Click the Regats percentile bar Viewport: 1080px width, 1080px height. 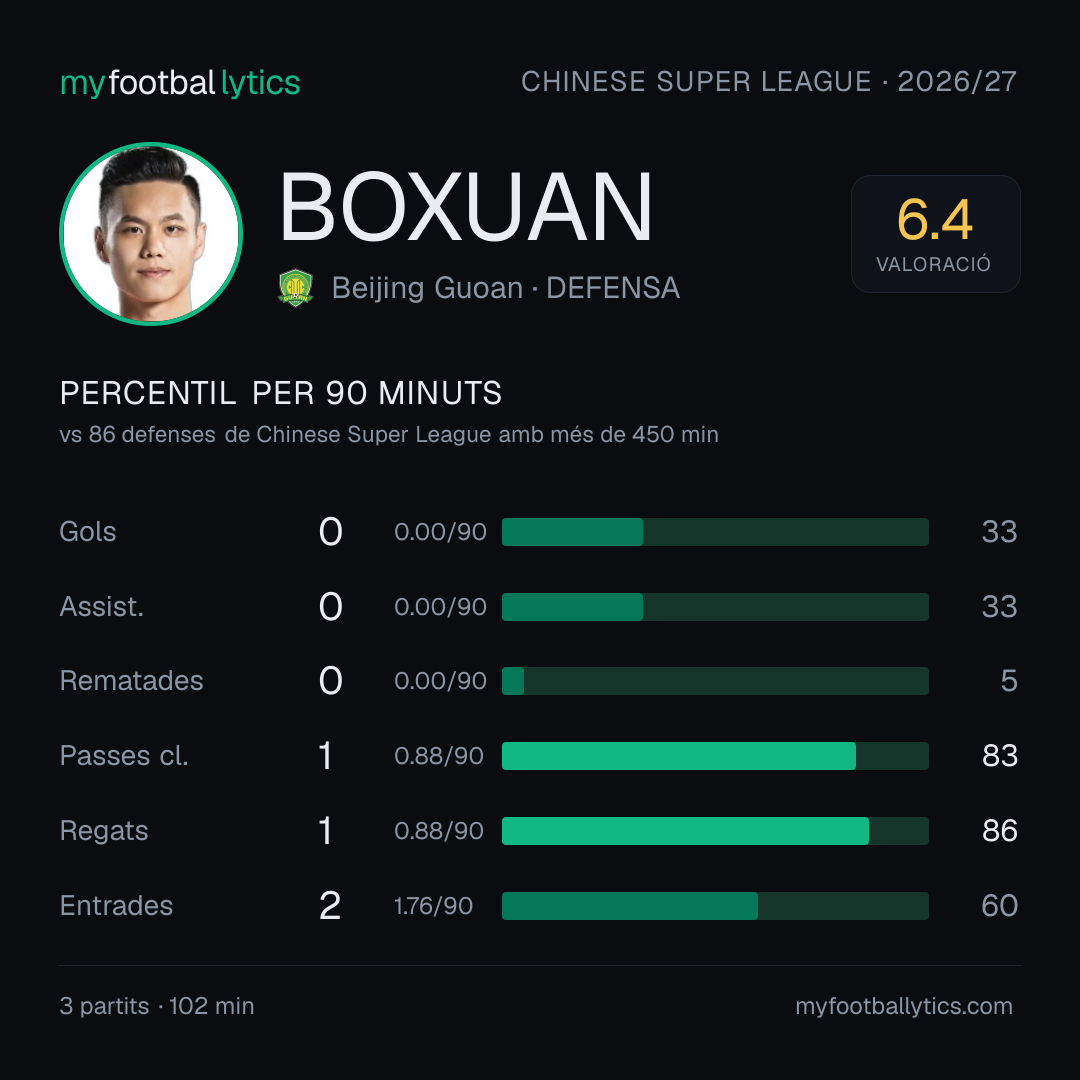[x=715, y=831]
